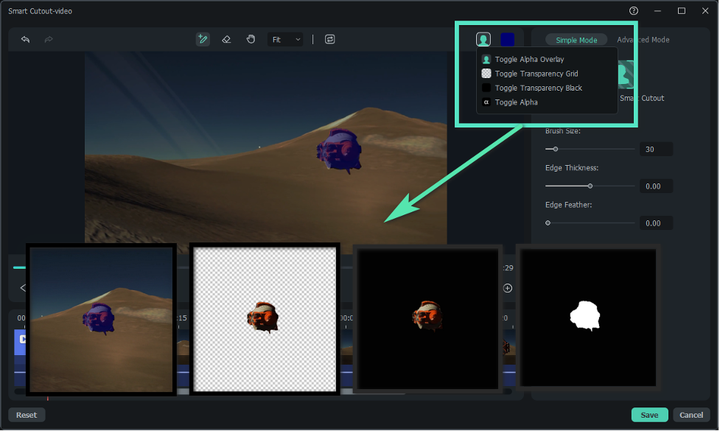This screenshot has width=720, height=431.
Task: Click the compare view icon in toolbar
Action: (329, 40)
